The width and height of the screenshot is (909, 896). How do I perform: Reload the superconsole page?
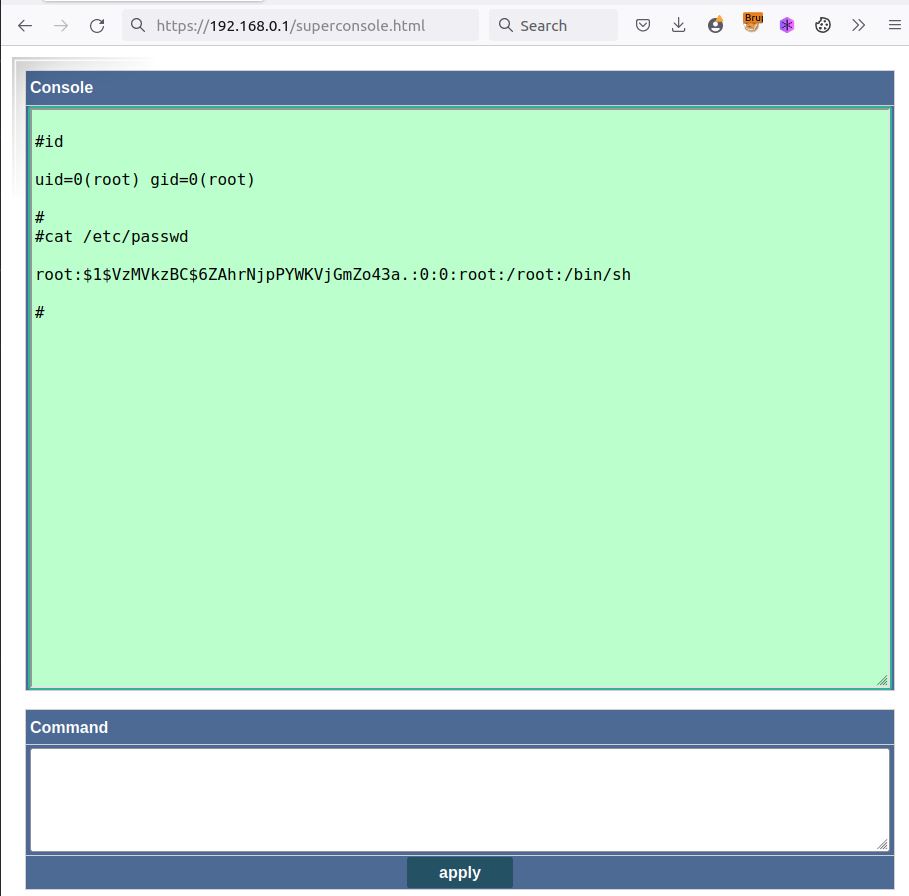point(97,26)
